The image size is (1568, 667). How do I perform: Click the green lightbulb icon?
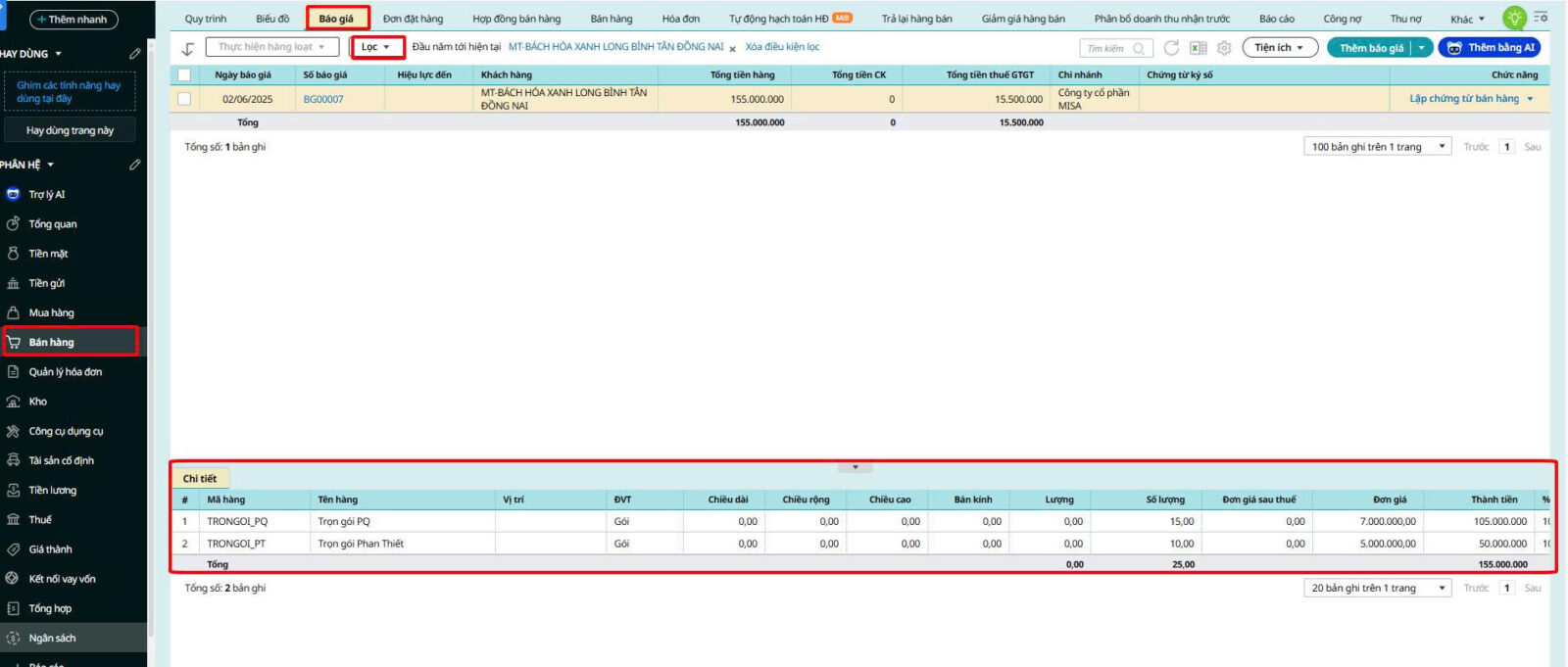pyautogui.click(x=1514, y=18)
